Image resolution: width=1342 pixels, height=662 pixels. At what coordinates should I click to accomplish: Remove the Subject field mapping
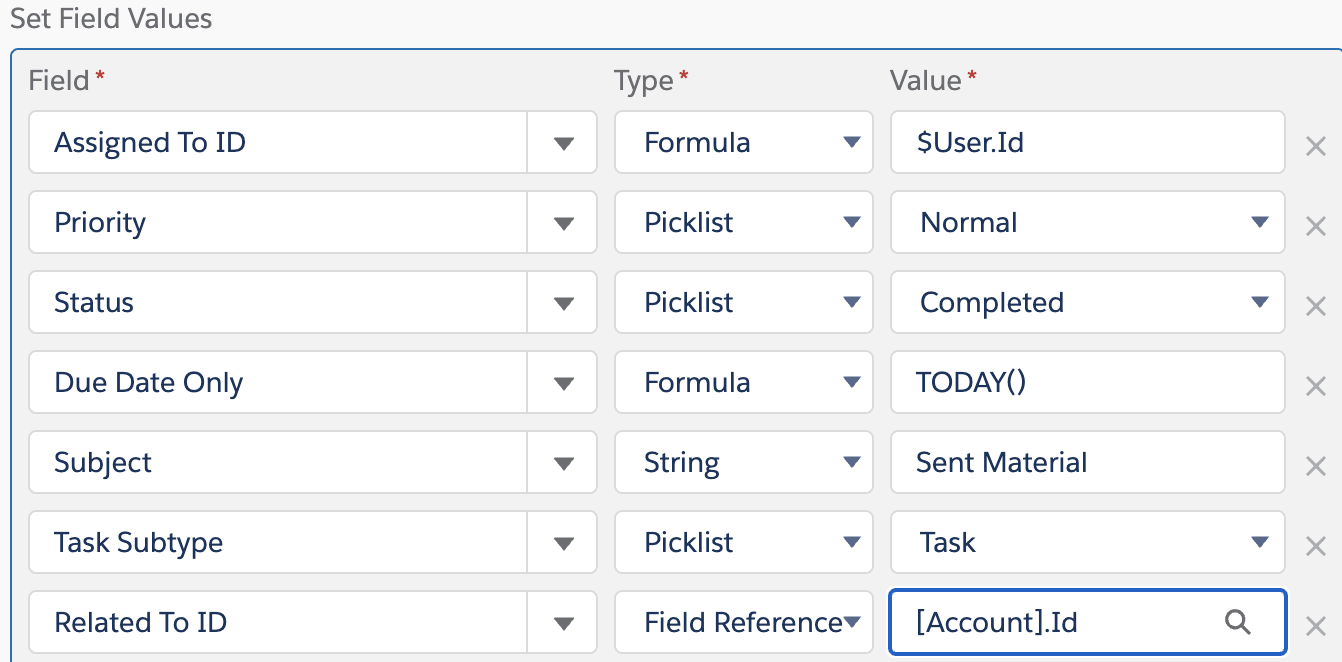pos(1316,465)
